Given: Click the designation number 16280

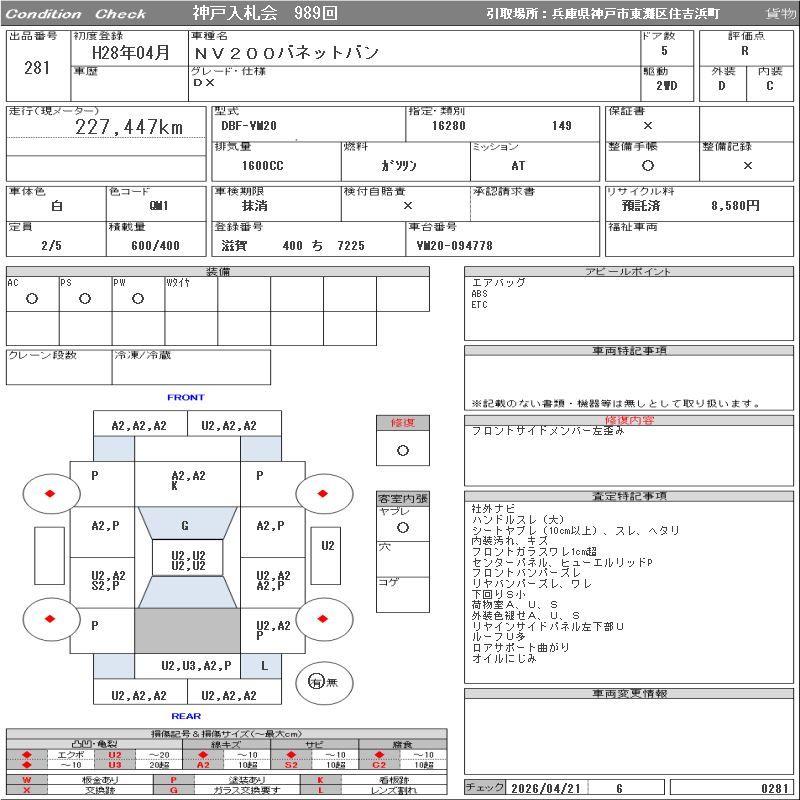Looking at the screenshot, I should click(448, 126).
